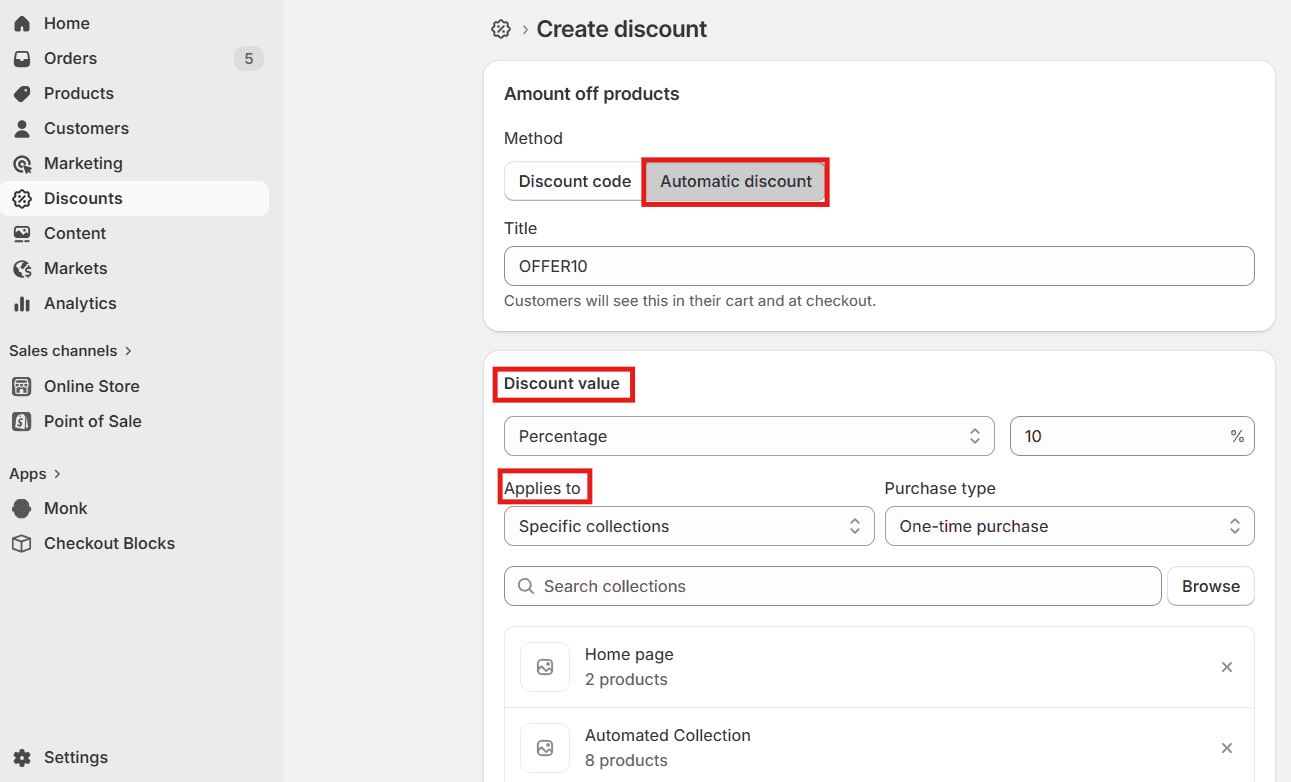Open the Percentage discount value dropdown

coord(748,436)
